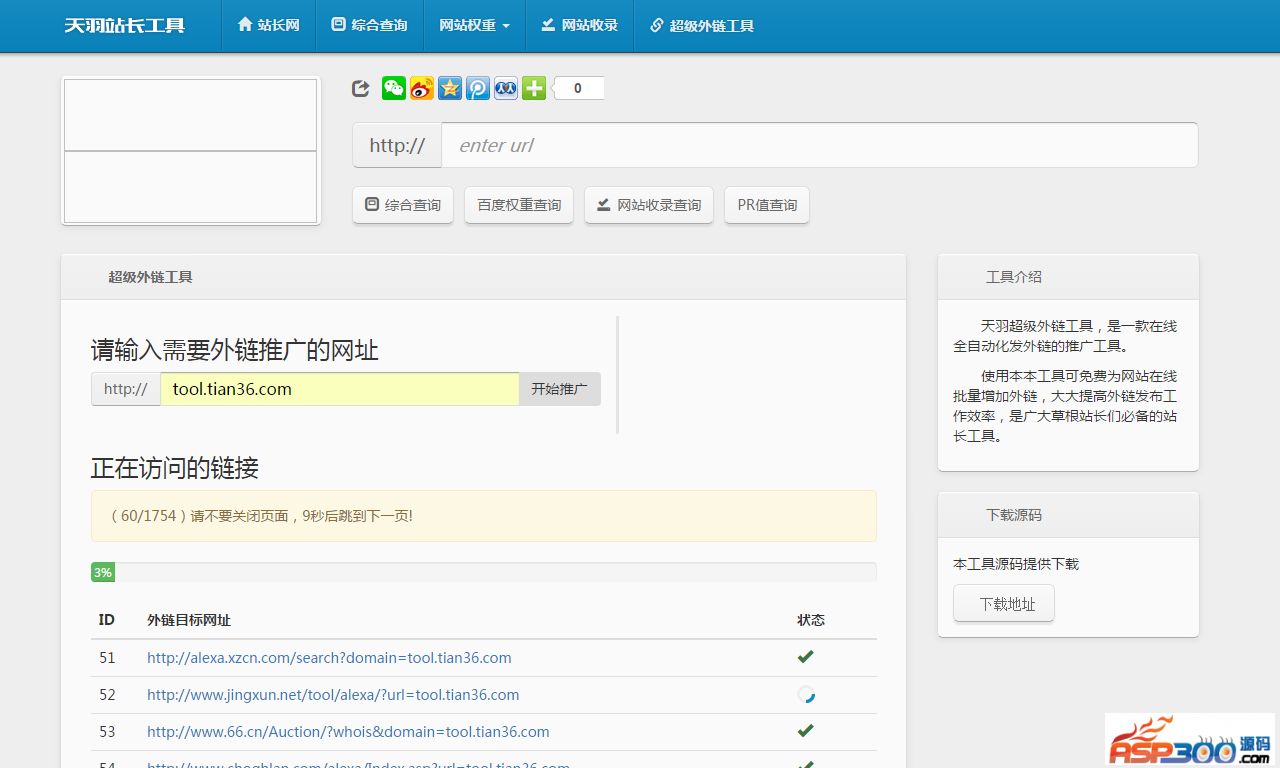Click the WeChat share icon
The width and height of the screenshot is (1280, 768).
coord(394,88)
